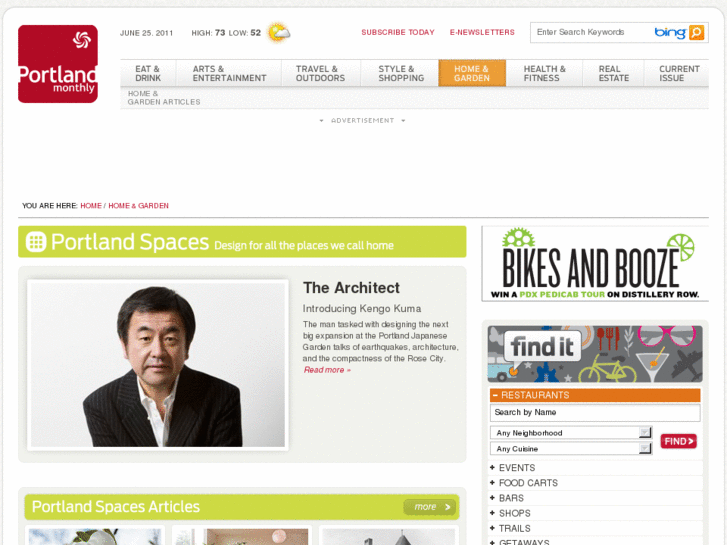This screenshot has width=727, height=545.
Task: Open Home & Garden Articles submenu link
Action: tap(164, 97)
